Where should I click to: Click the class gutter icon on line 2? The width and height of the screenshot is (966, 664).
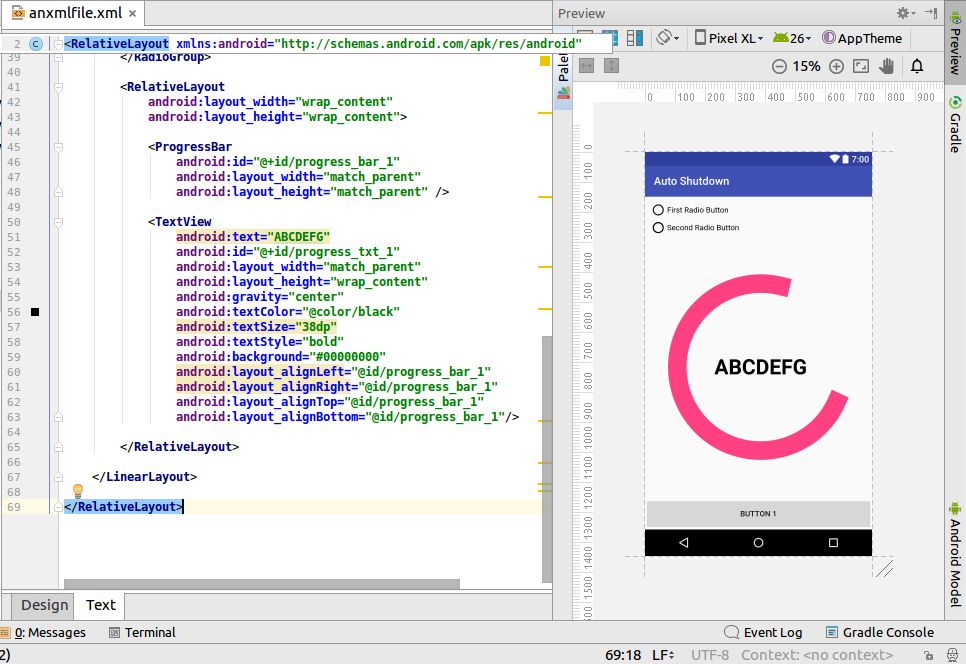pyautogui.click(x=36, y=44)
